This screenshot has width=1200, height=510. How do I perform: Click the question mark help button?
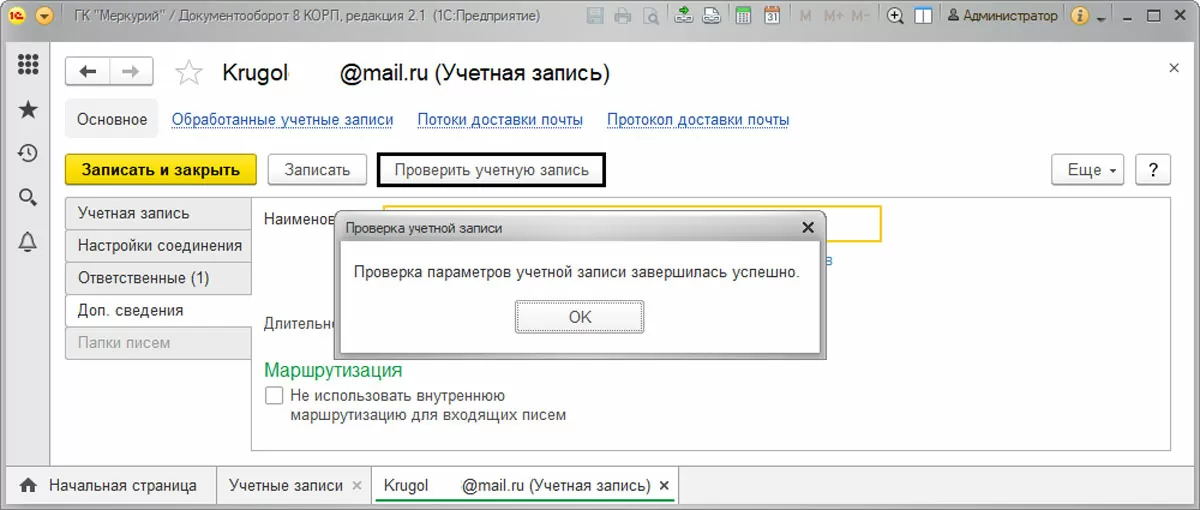[1153, 170]
